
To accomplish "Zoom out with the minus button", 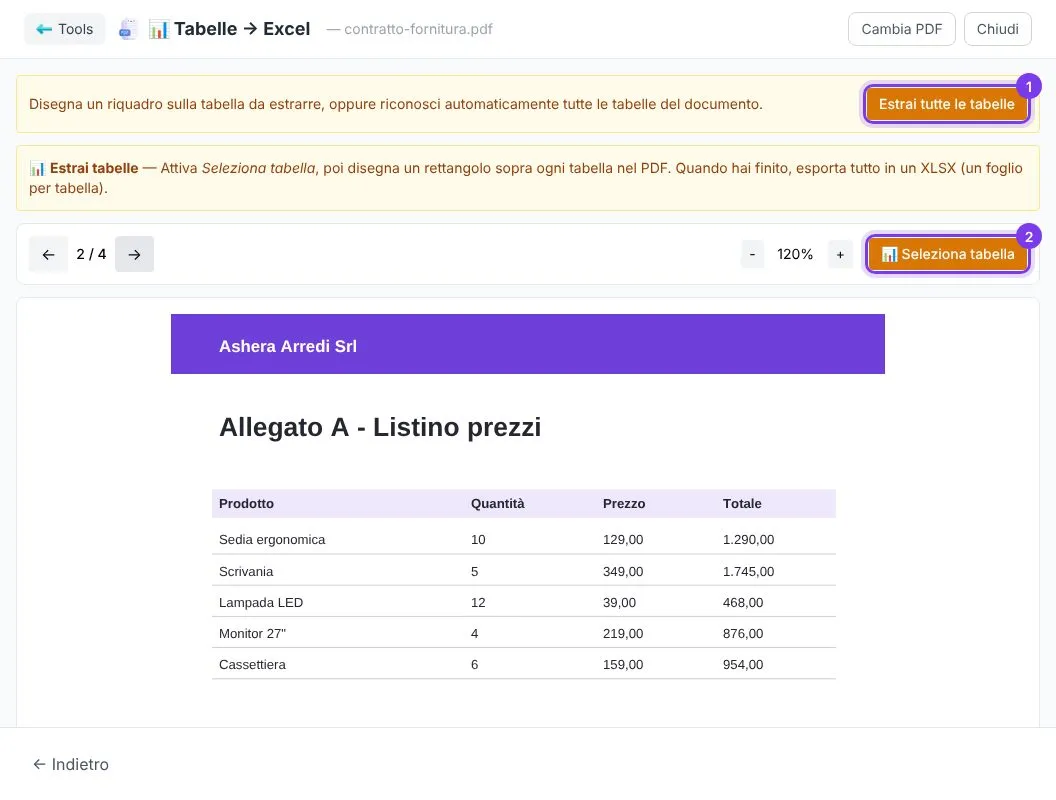I will point(752,255).
